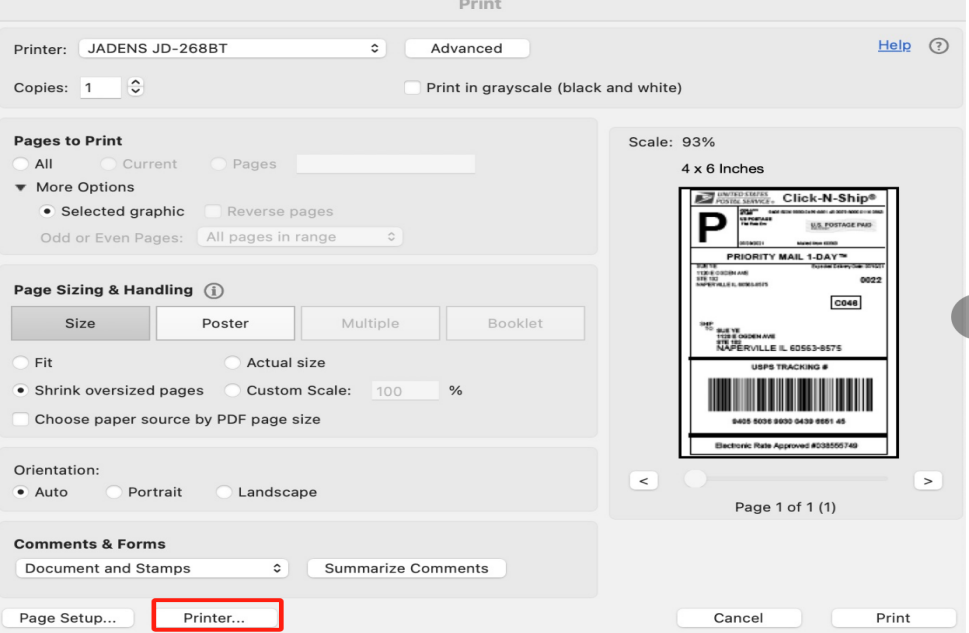
Task: Cancel the print dialog
Action: click(738, 618)
